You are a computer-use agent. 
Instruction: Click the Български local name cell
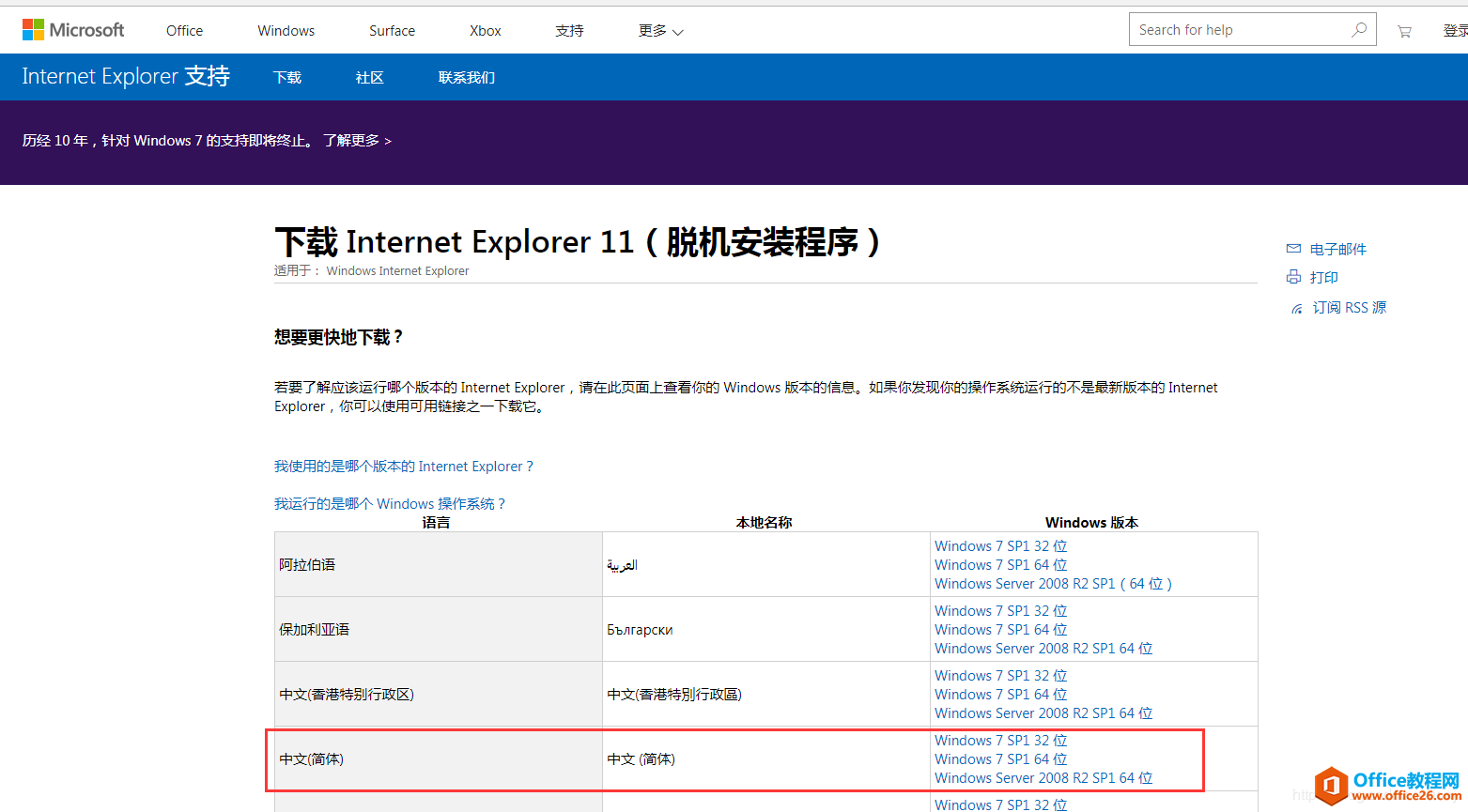766,629
